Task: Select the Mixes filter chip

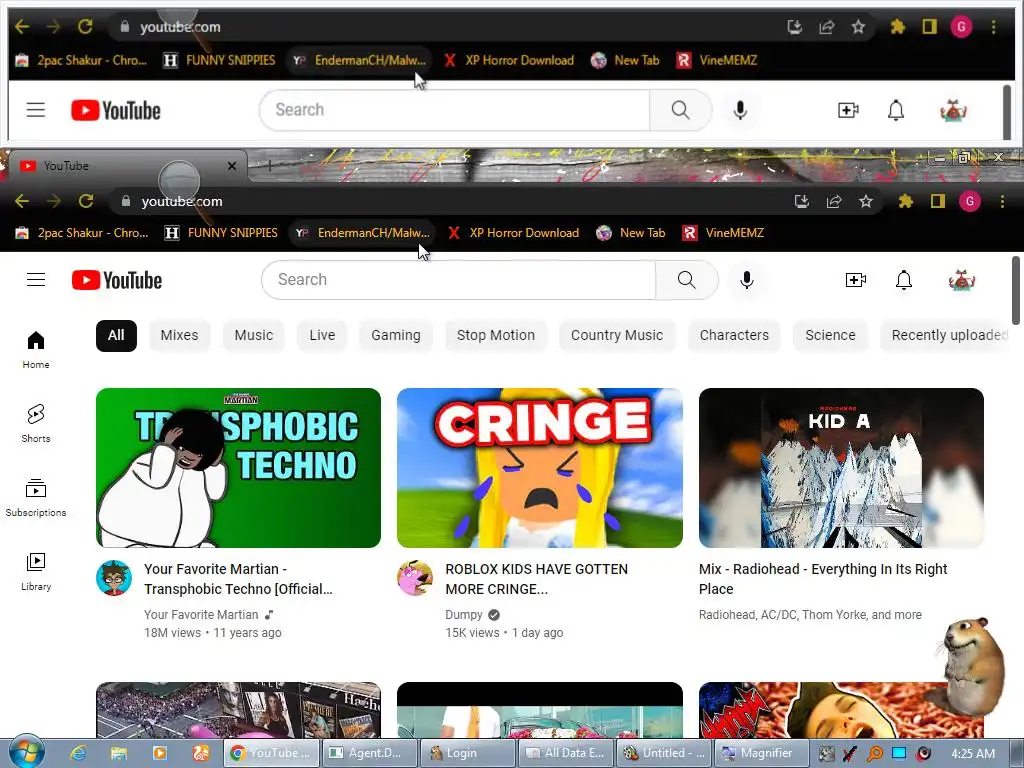Action: [180, 336]
